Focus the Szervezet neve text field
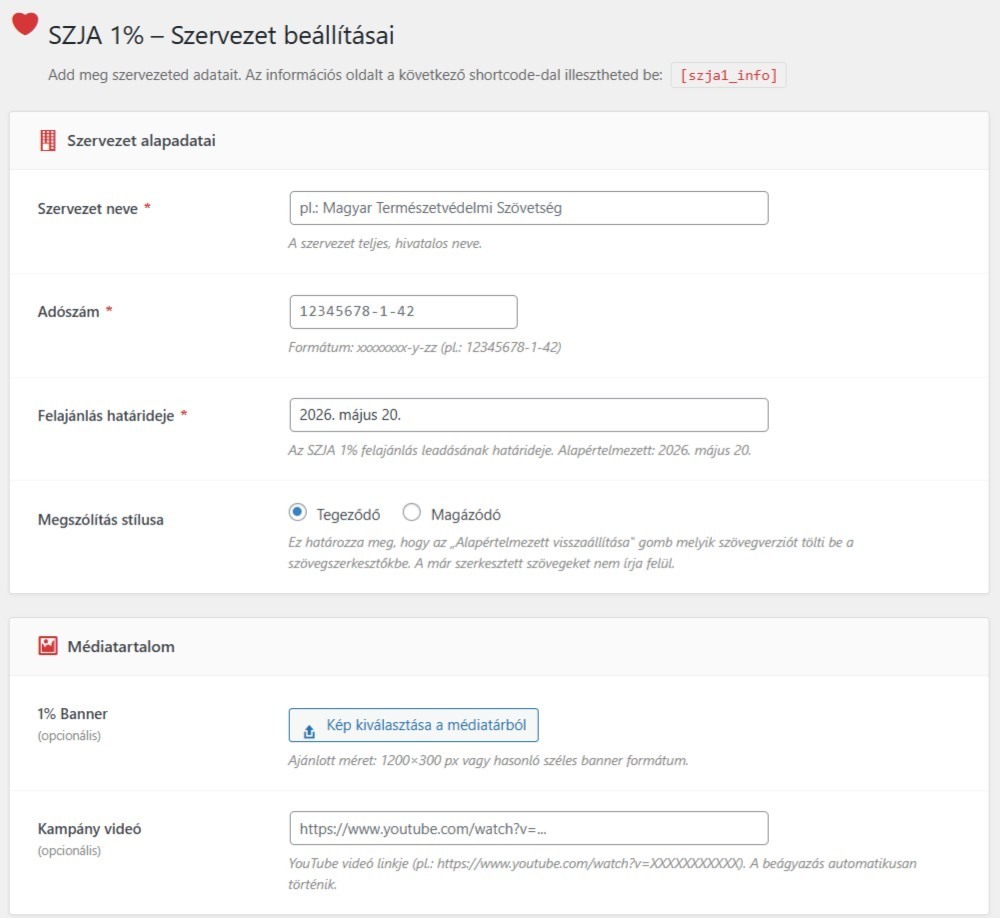The image size is (1000, 918). (528, 208)
